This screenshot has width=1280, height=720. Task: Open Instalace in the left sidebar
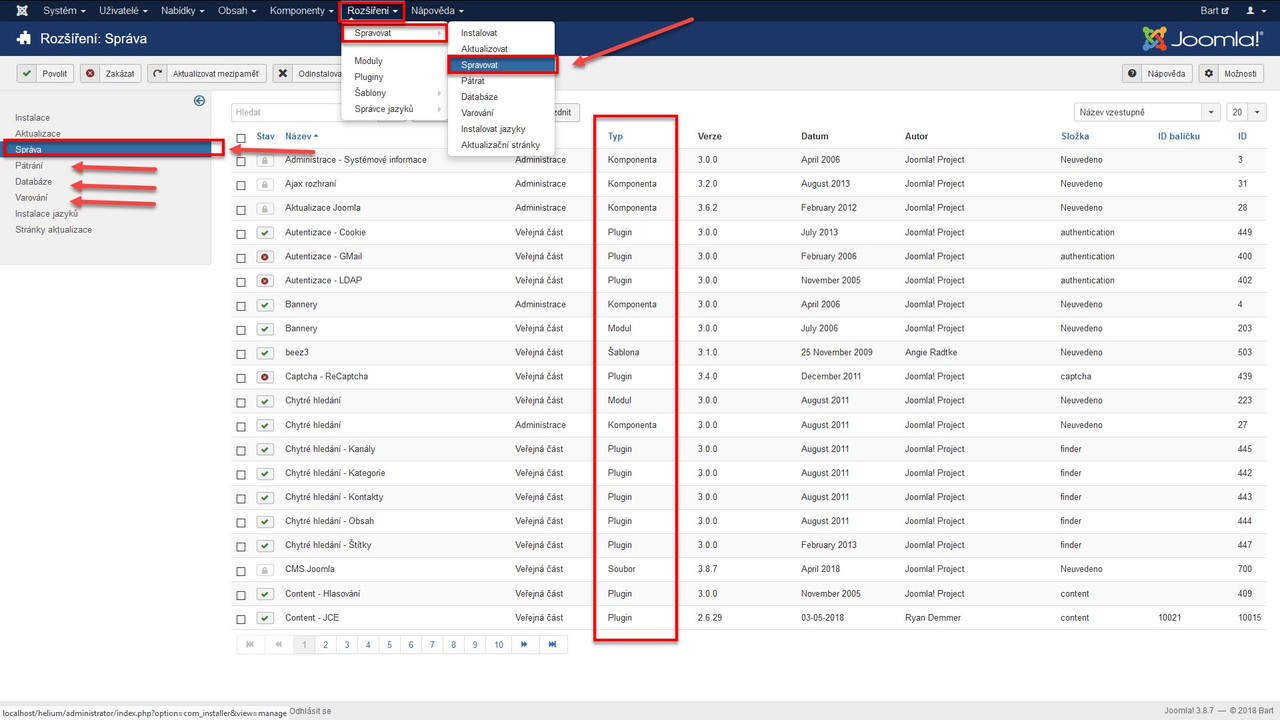[x=32, y=118]
